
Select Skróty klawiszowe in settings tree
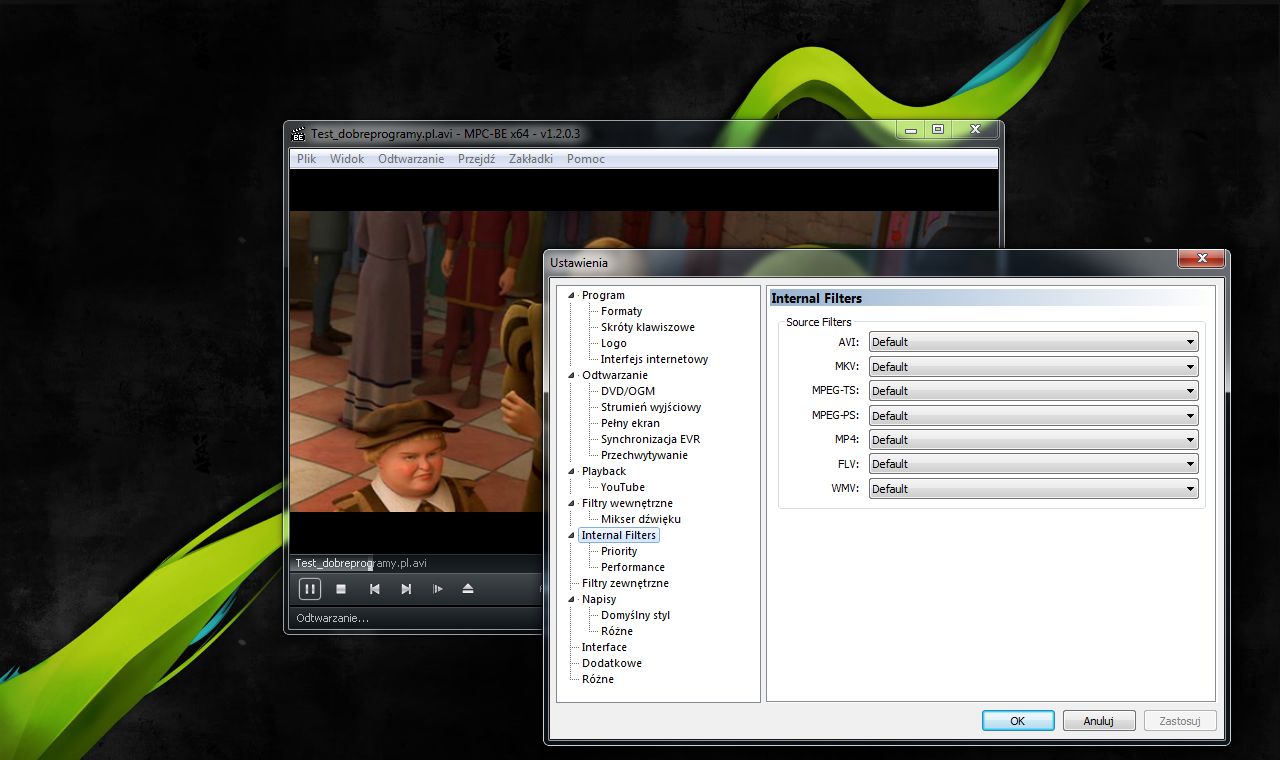(647, 327)
